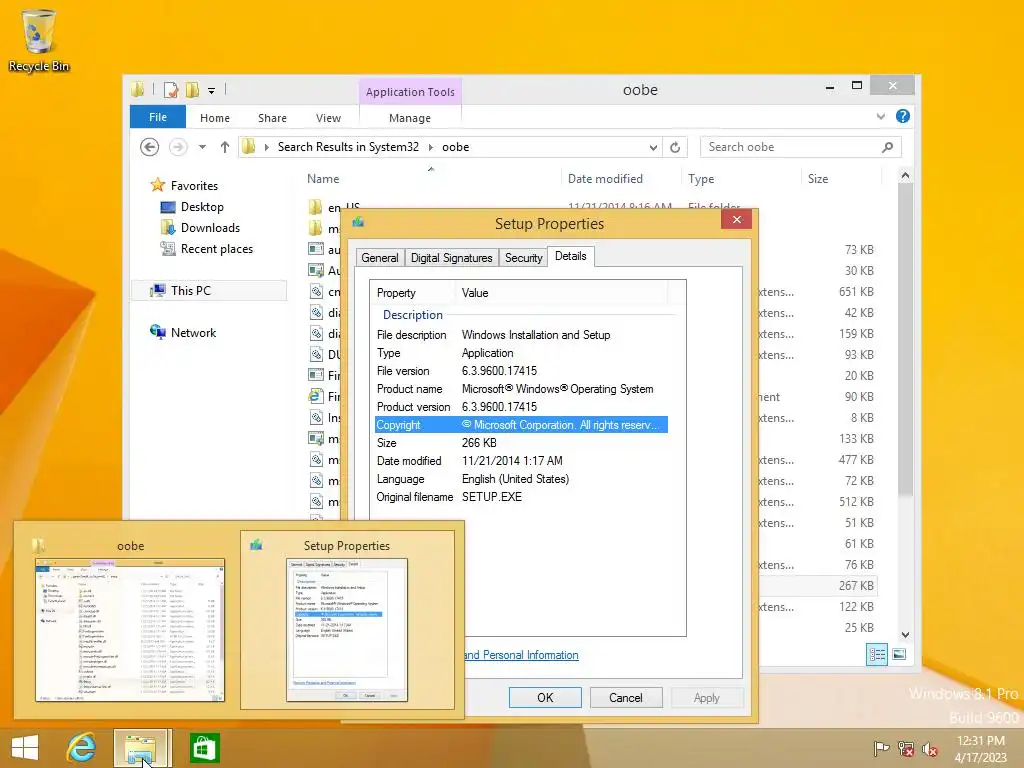Open the File menu tab

(x=158, y=117)
